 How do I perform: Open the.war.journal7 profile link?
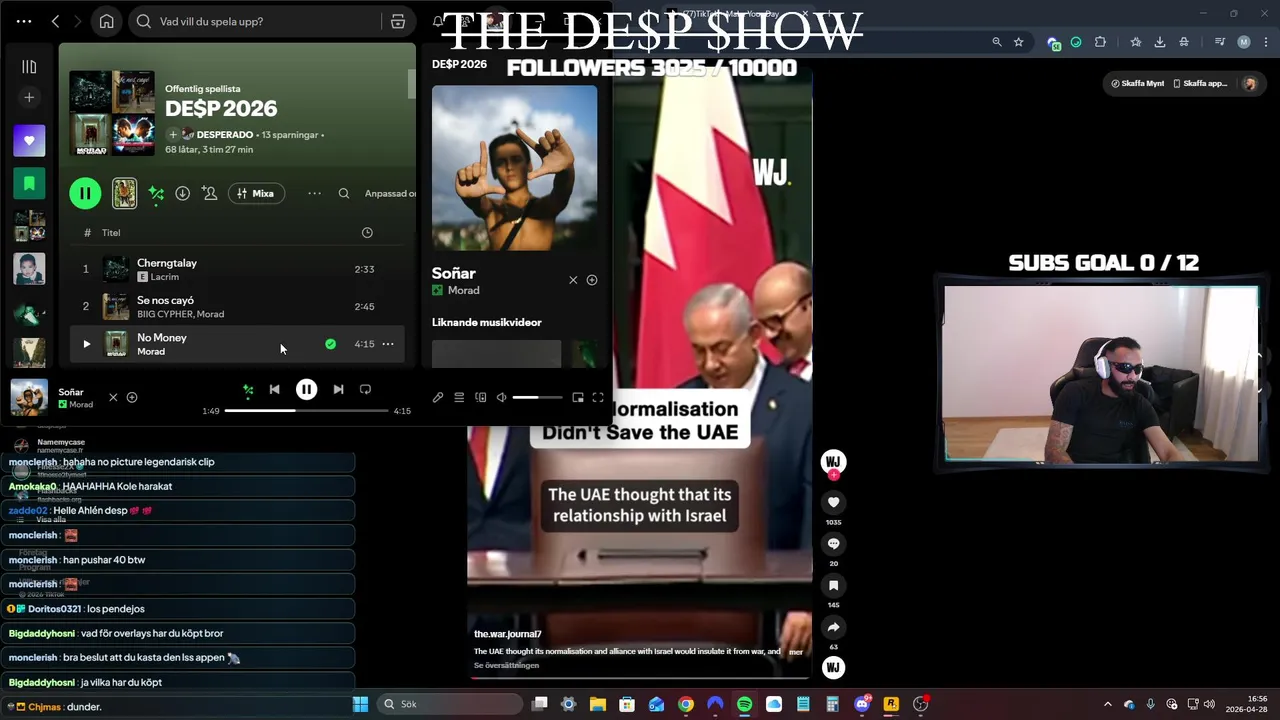[507, 634]
